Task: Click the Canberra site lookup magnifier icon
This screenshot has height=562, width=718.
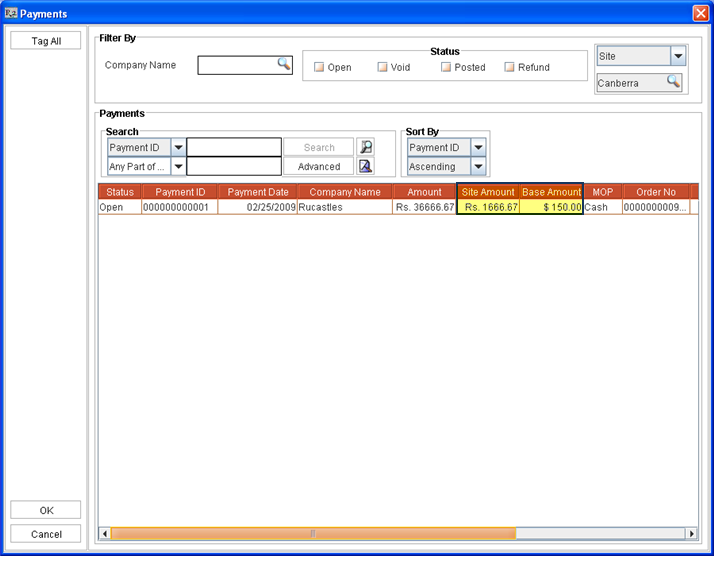Action: coord(674,82)
